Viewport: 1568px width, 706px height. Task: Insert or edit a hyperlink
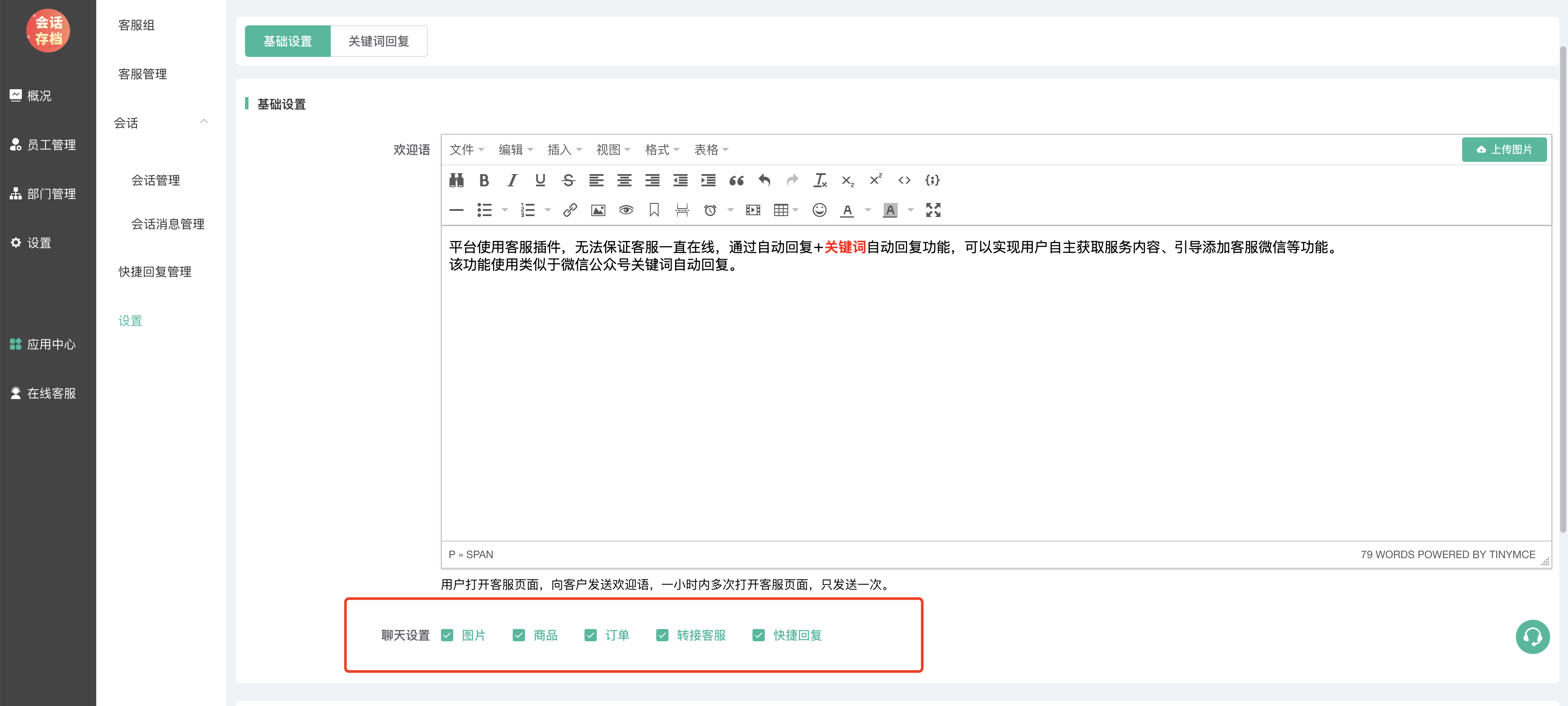click(x=570, y=210)
